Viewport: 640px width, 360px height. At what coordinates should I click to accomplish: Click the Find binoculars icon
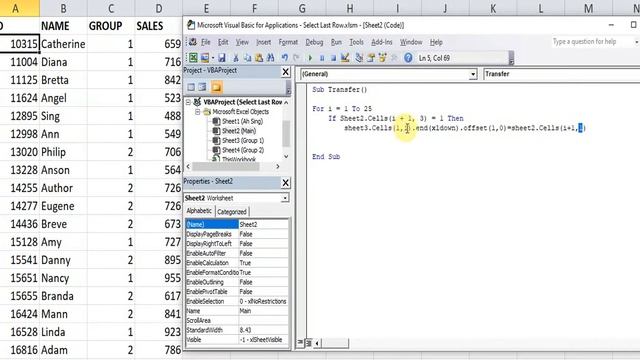[270, 58]
